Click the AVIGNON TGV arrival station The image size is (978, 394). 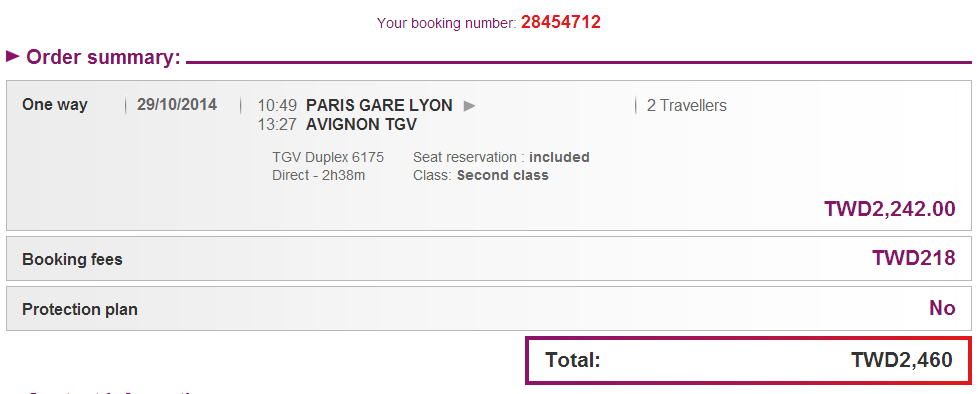tap(361, 125)
